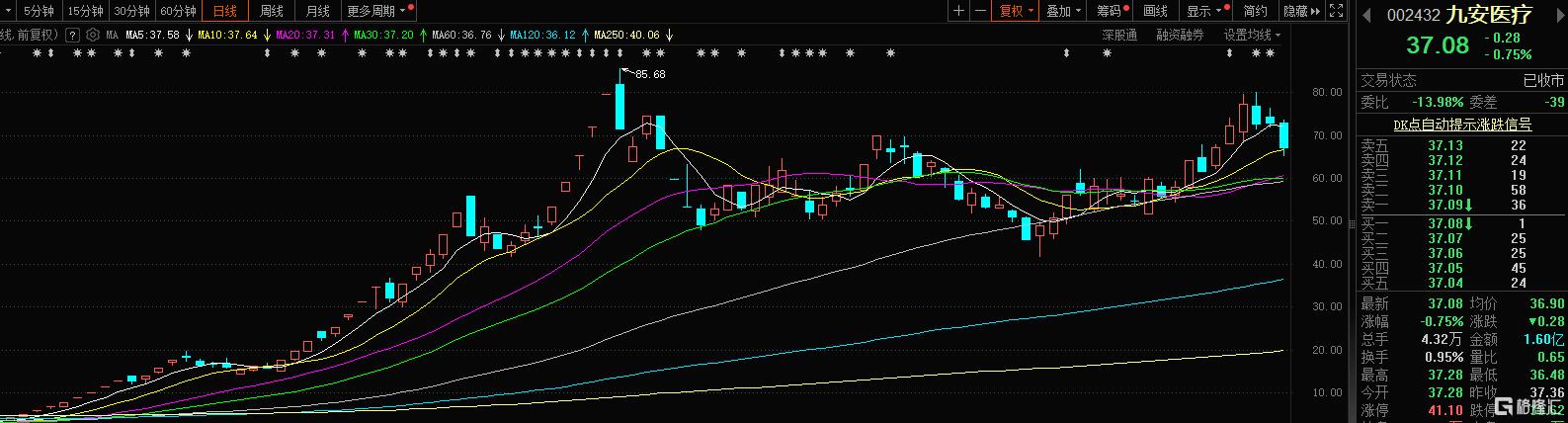Expand 设置均线 dropdown
This screenshot has height=423, width=1568.
pyautogui.click(x=1253, y=35)
